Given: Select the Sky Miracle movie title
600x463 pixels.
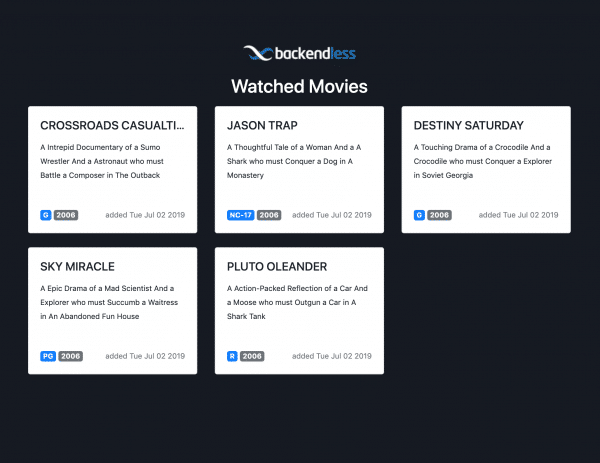Looking at the screenshot, I should [x=77, y=267].
